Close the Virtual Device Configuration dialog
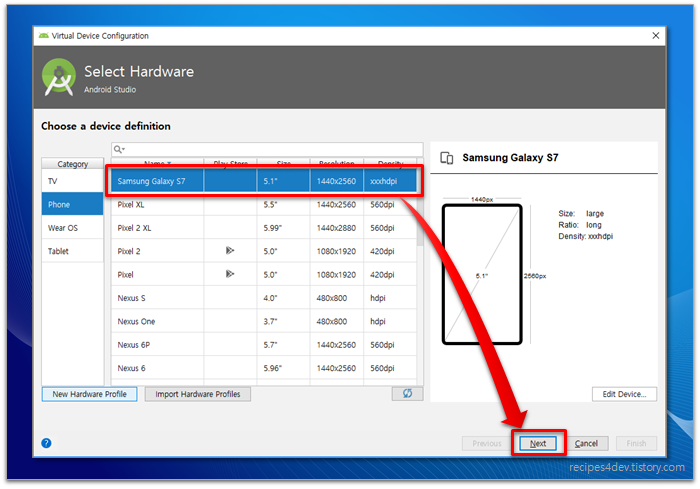This screenshot has width=700, height=489. [655, 36]
